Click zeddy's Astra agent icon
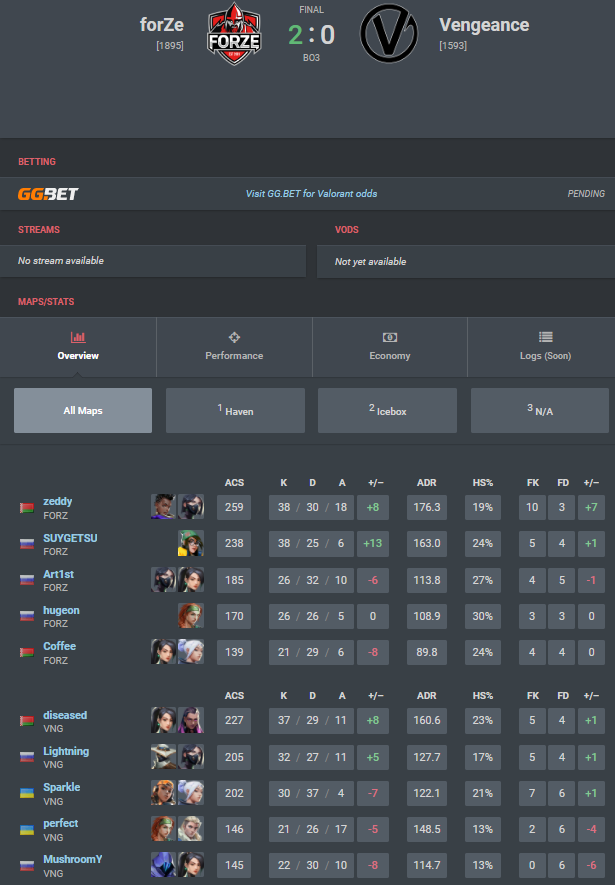Image resolution: width=615 pixels, height=885 pixels. point(164,507)
